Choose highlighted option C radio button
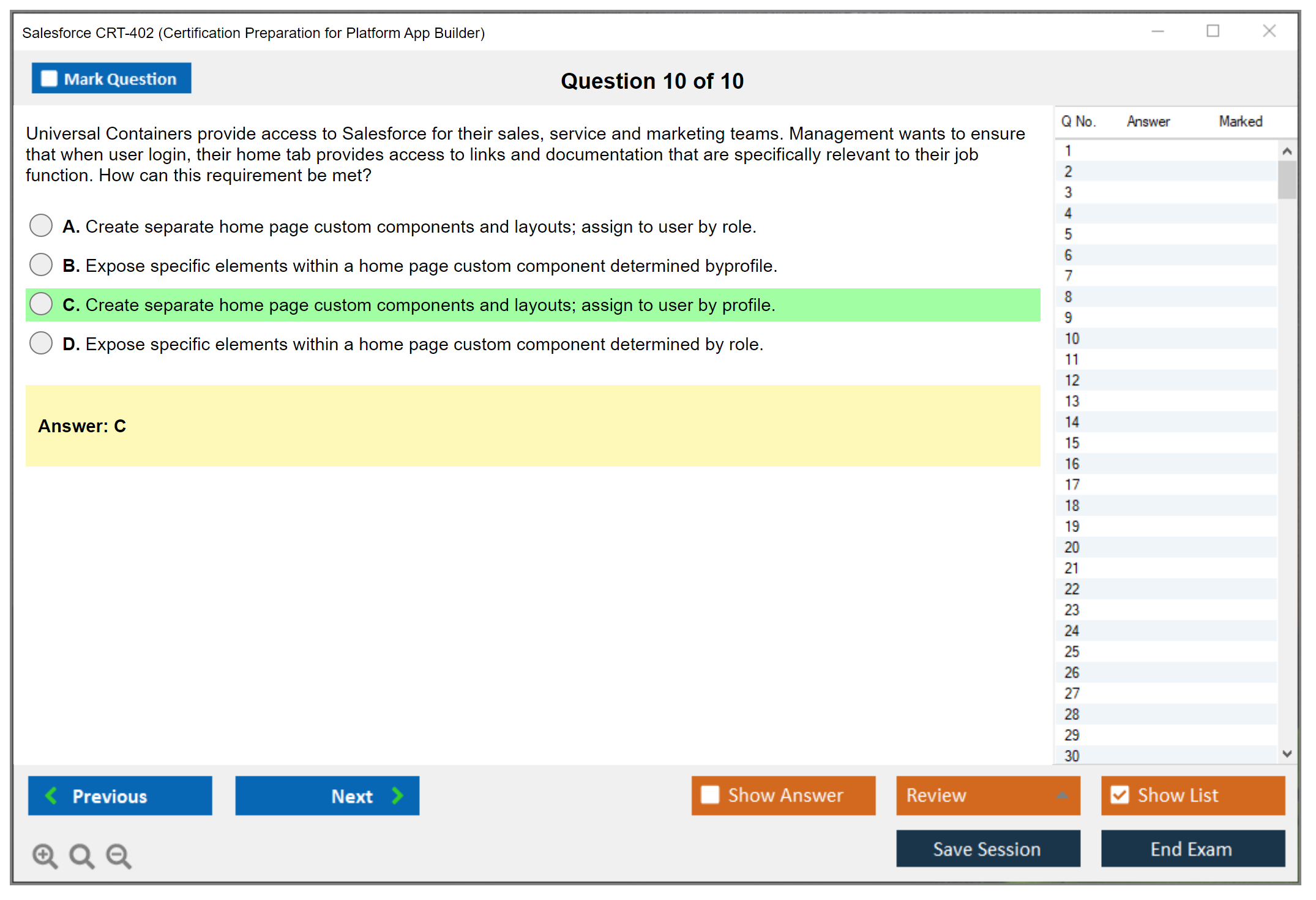 41,304
